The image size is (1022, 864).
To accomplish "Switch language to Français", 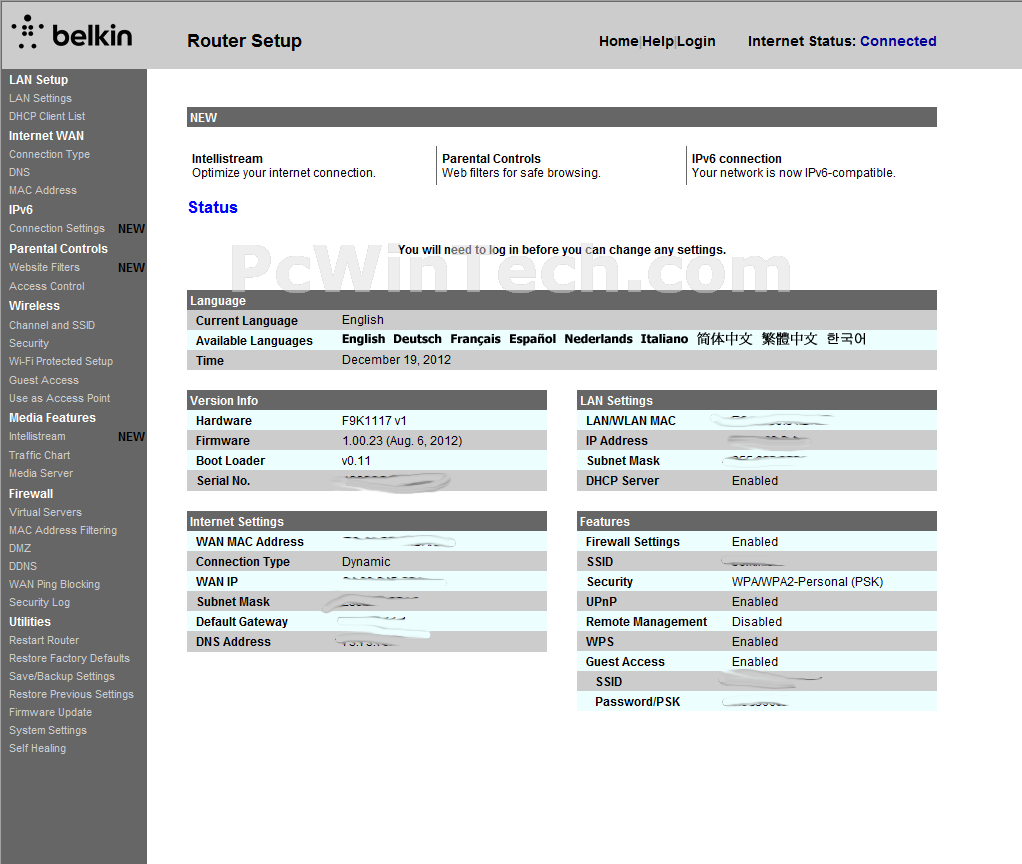I will pyautogui.click(x=475, y=339).
